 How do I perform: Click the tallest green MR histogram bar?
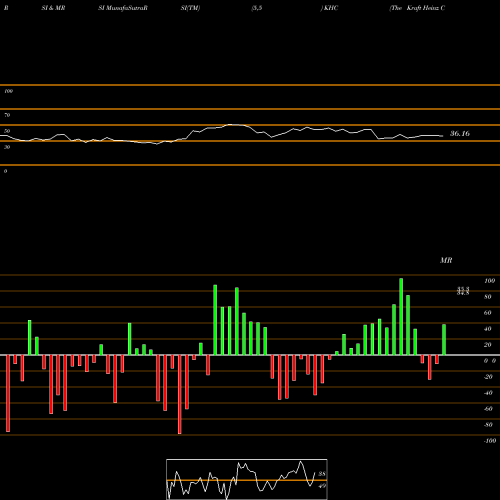point(401,317)
